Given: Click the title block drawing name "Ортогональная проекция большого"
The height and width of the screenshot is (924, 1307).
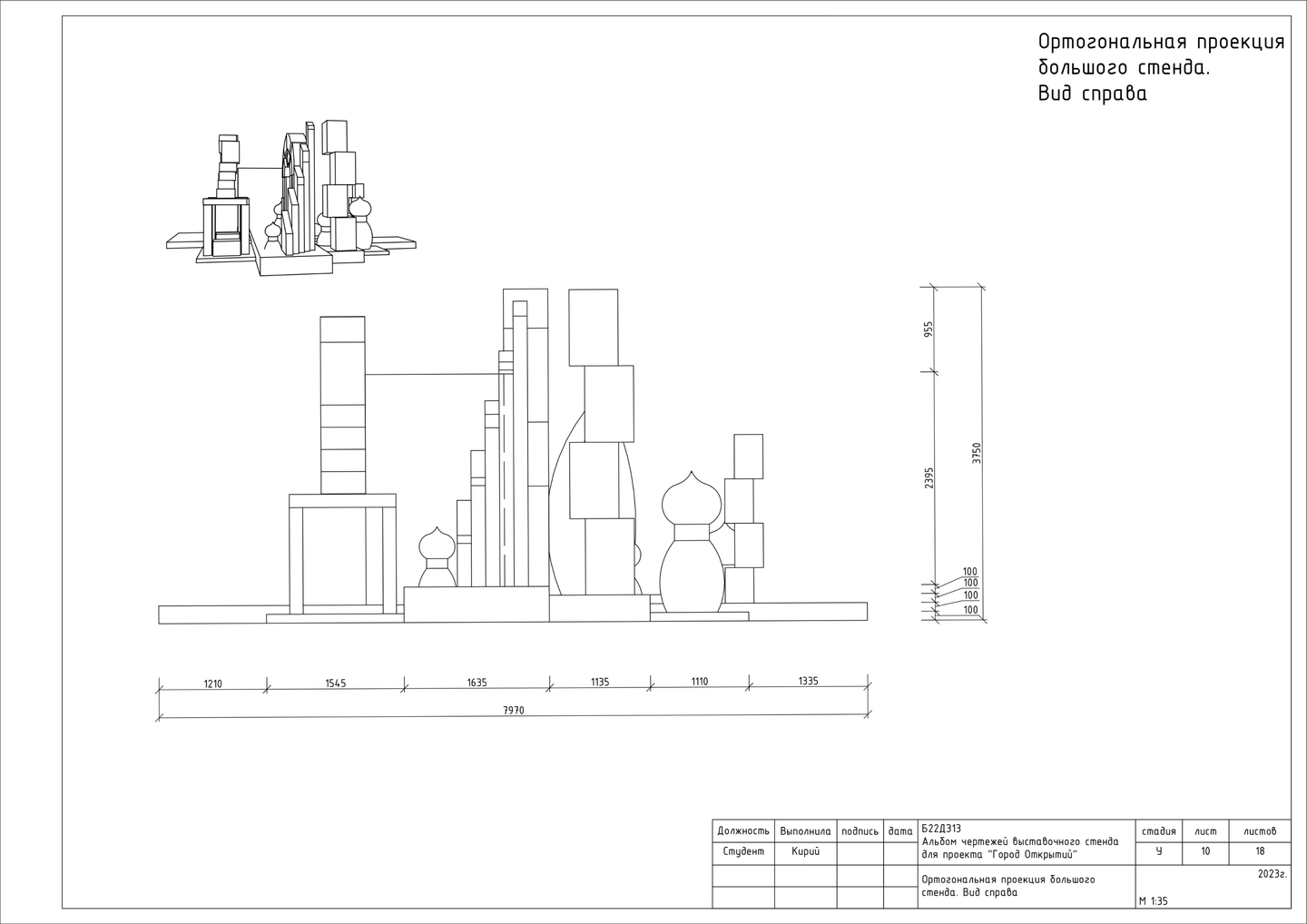Looking at the screenshot, I should click(x=1008, y=880).
